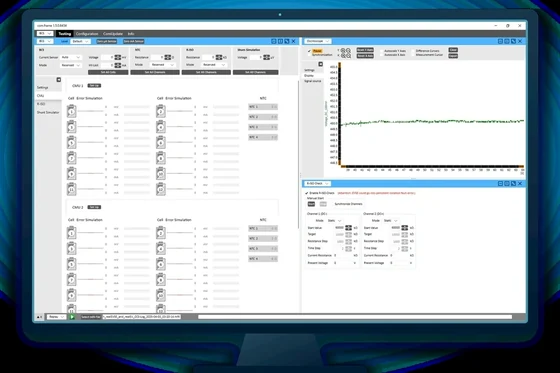The width and height of the screenshot is (560, 373).
Task: Click the CMU 1 Set Up button
Action: (x=94, y=85)
